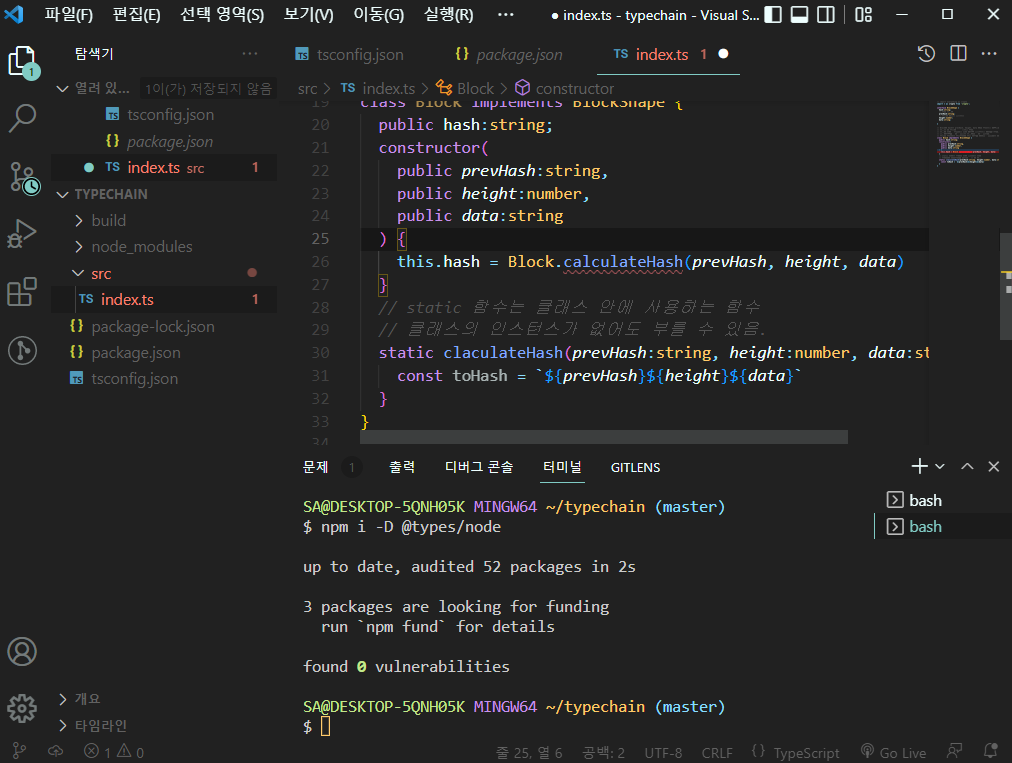The height and width of the screenshot is (763, 1012).
Task: Open the Search view icon
Action: [x=22, y=119]
